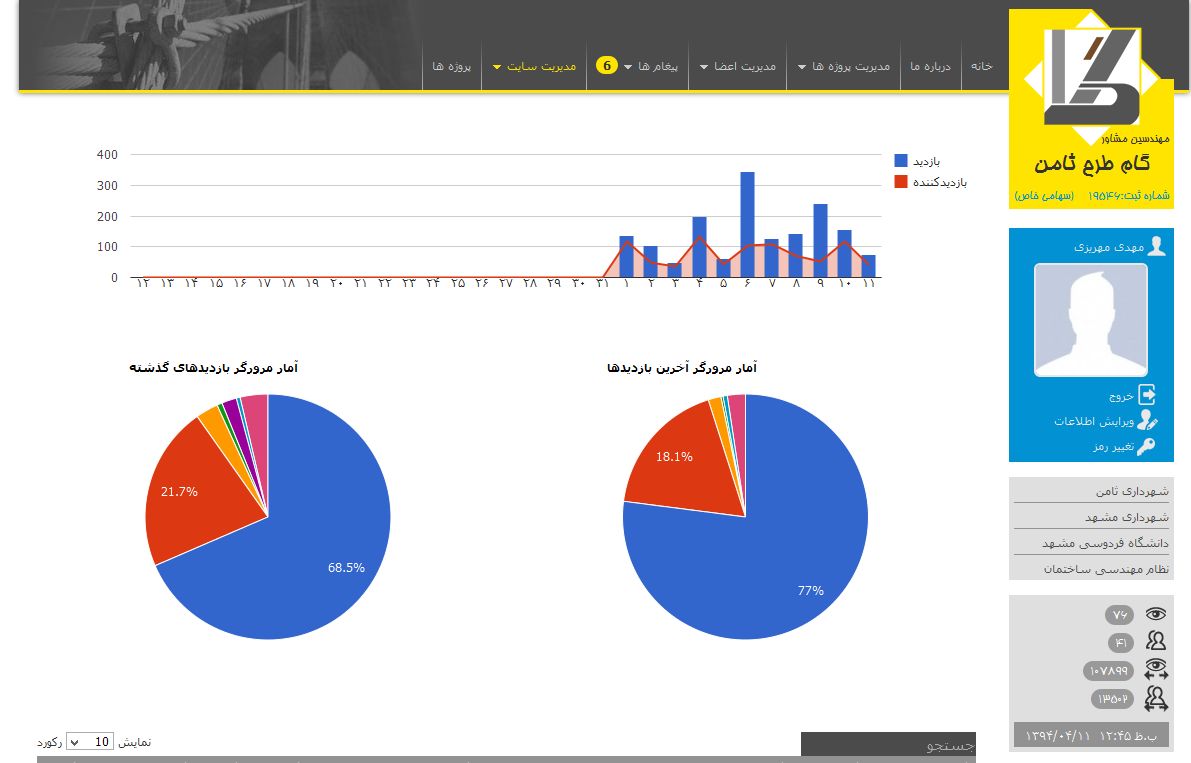The height and width of the screenshot is (763, 1191).
Task: Click the today's visits eye icon
Action: (x=1156, y=614)
